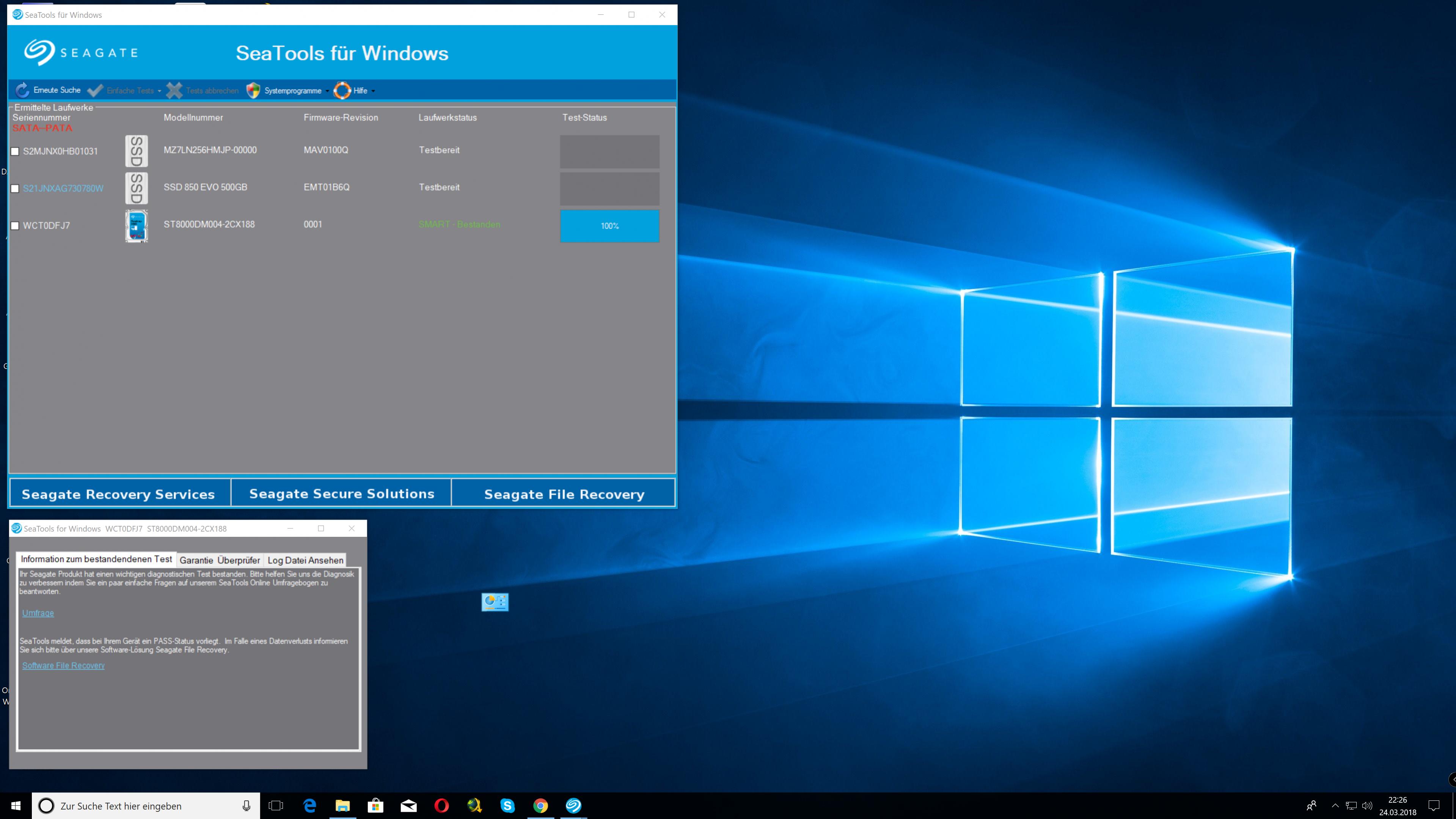Open the blue desktop shortcut icon on the wallpaper
1456x819 pixels.
tap(495, 602)
